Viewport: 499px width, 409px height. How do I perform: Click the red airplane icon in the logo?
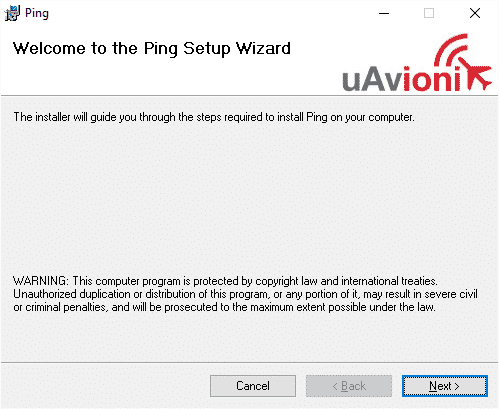coord(474,73)
